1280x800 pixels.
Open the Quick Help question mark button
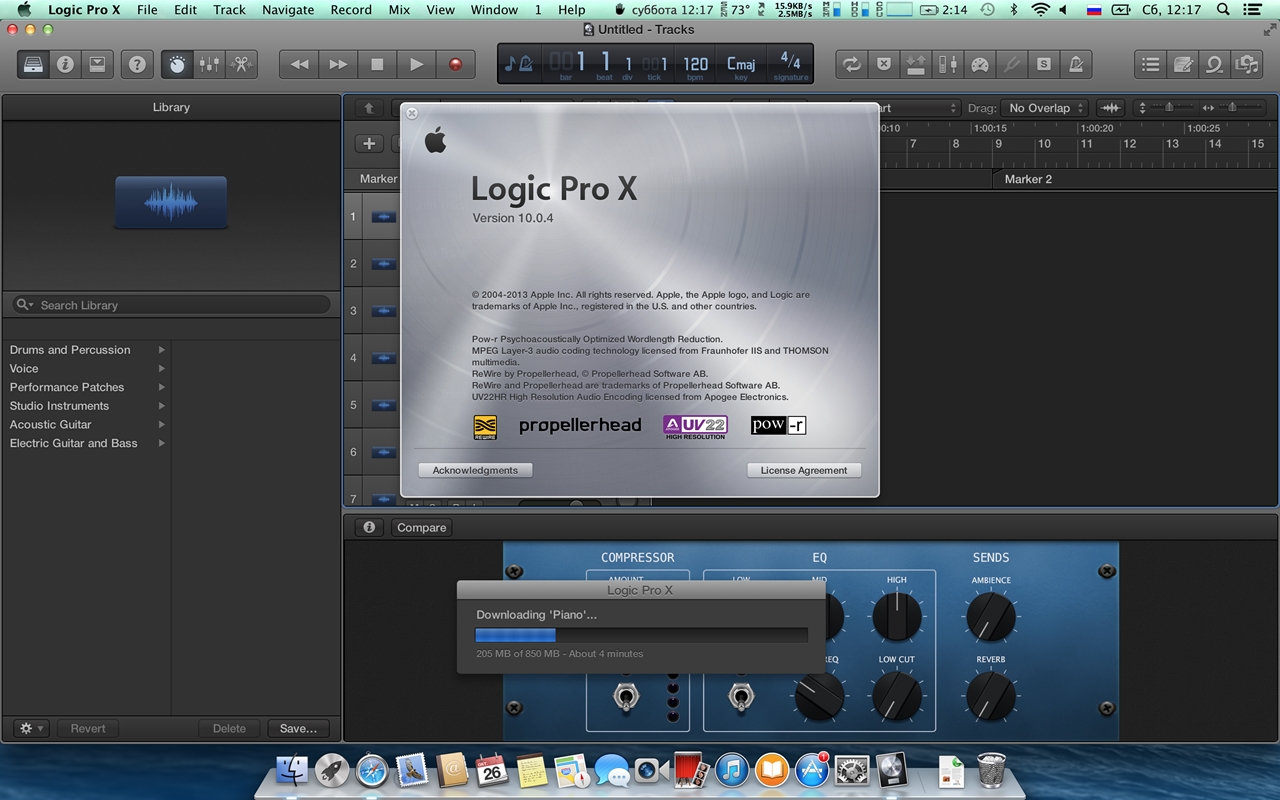(x=137, y=64)
